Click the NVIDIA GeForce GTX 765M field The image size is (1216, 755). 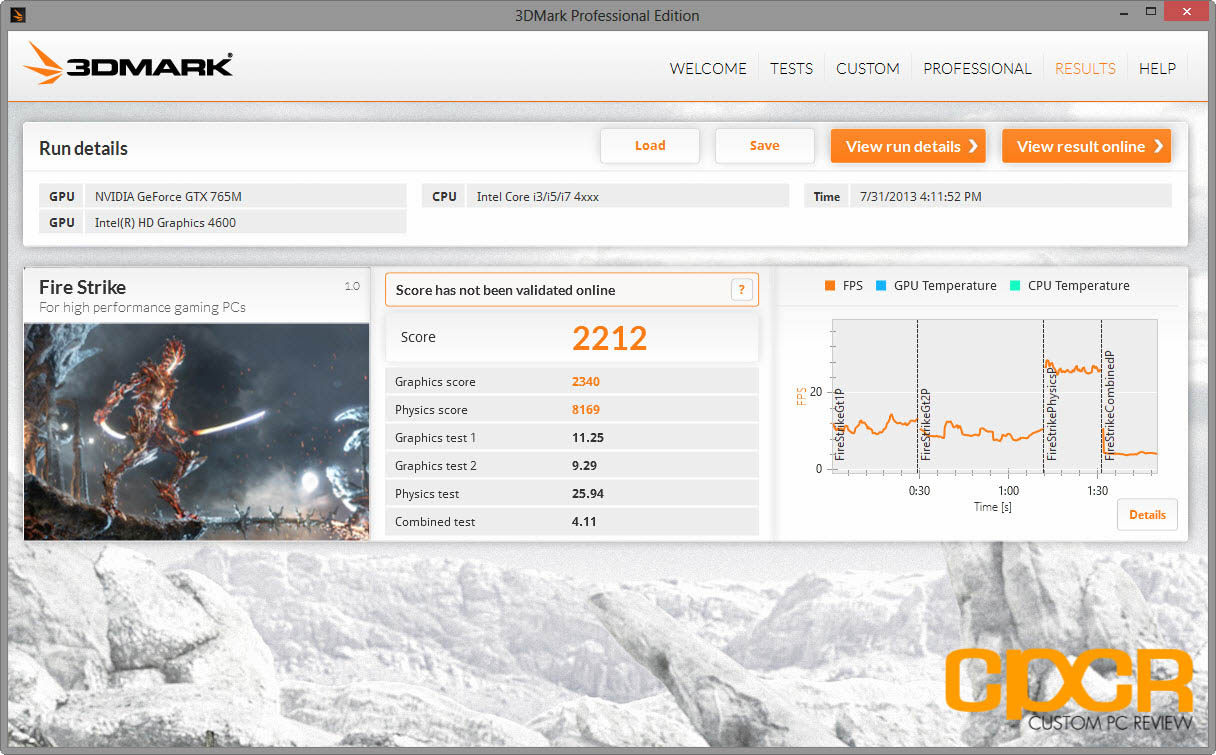click(245, 196)
